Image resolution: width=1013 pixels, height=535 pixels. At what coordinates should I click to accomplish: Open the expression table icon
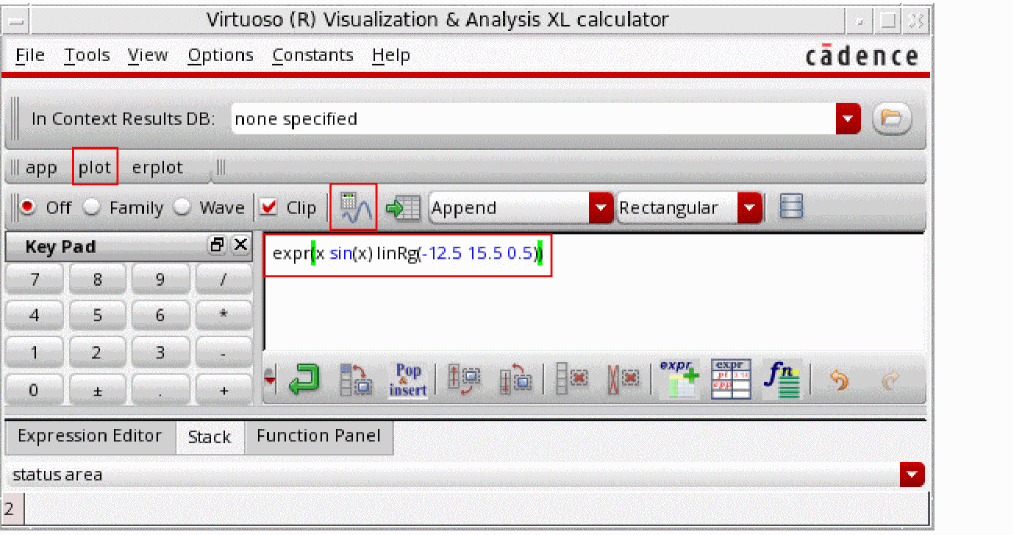click(x=731, y=379)
